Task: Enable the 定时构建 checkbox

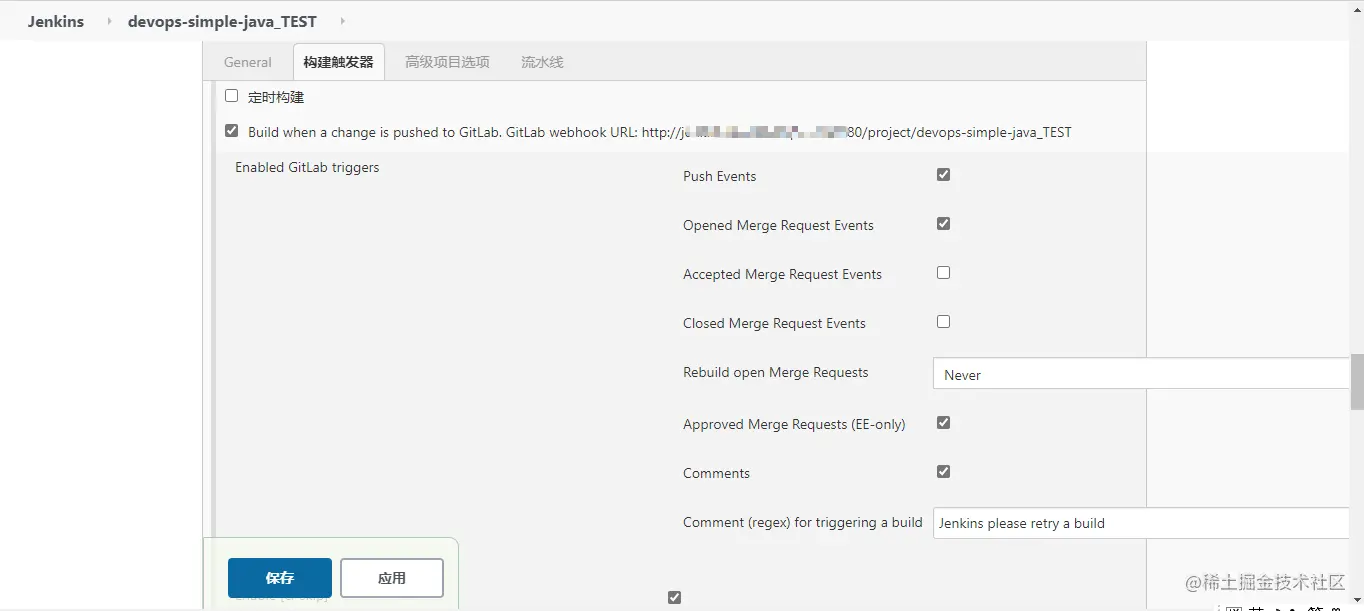Action: point(232,96)
